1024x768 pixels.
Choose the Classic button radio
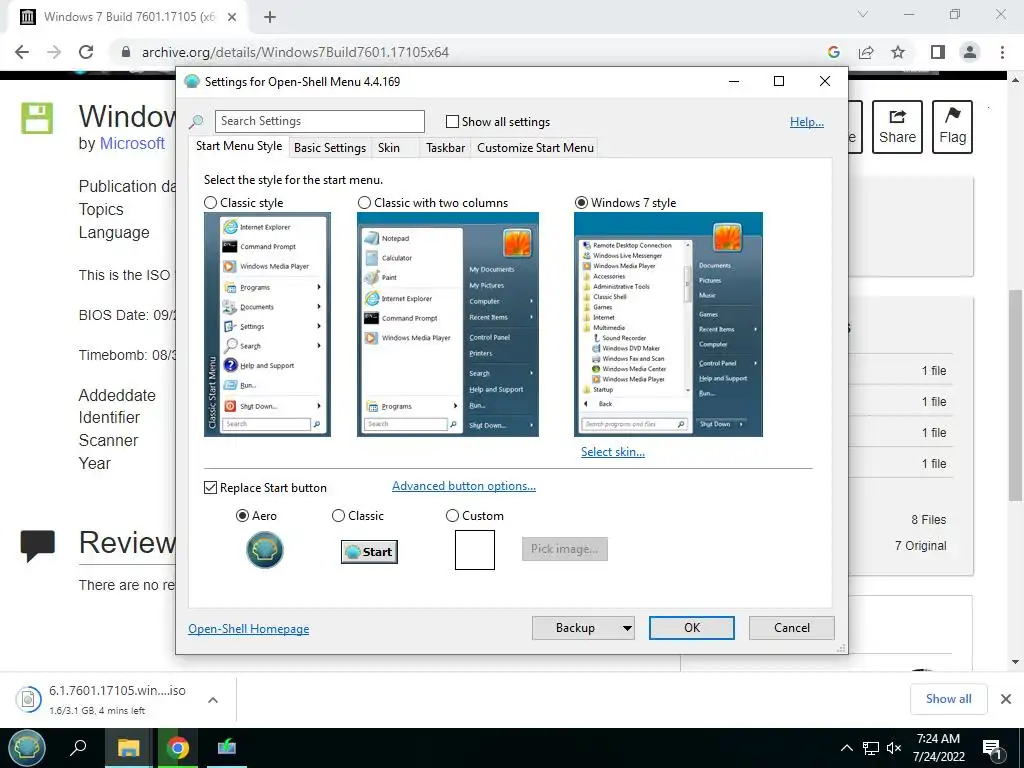pyautogui.click(x=338, y=516)
